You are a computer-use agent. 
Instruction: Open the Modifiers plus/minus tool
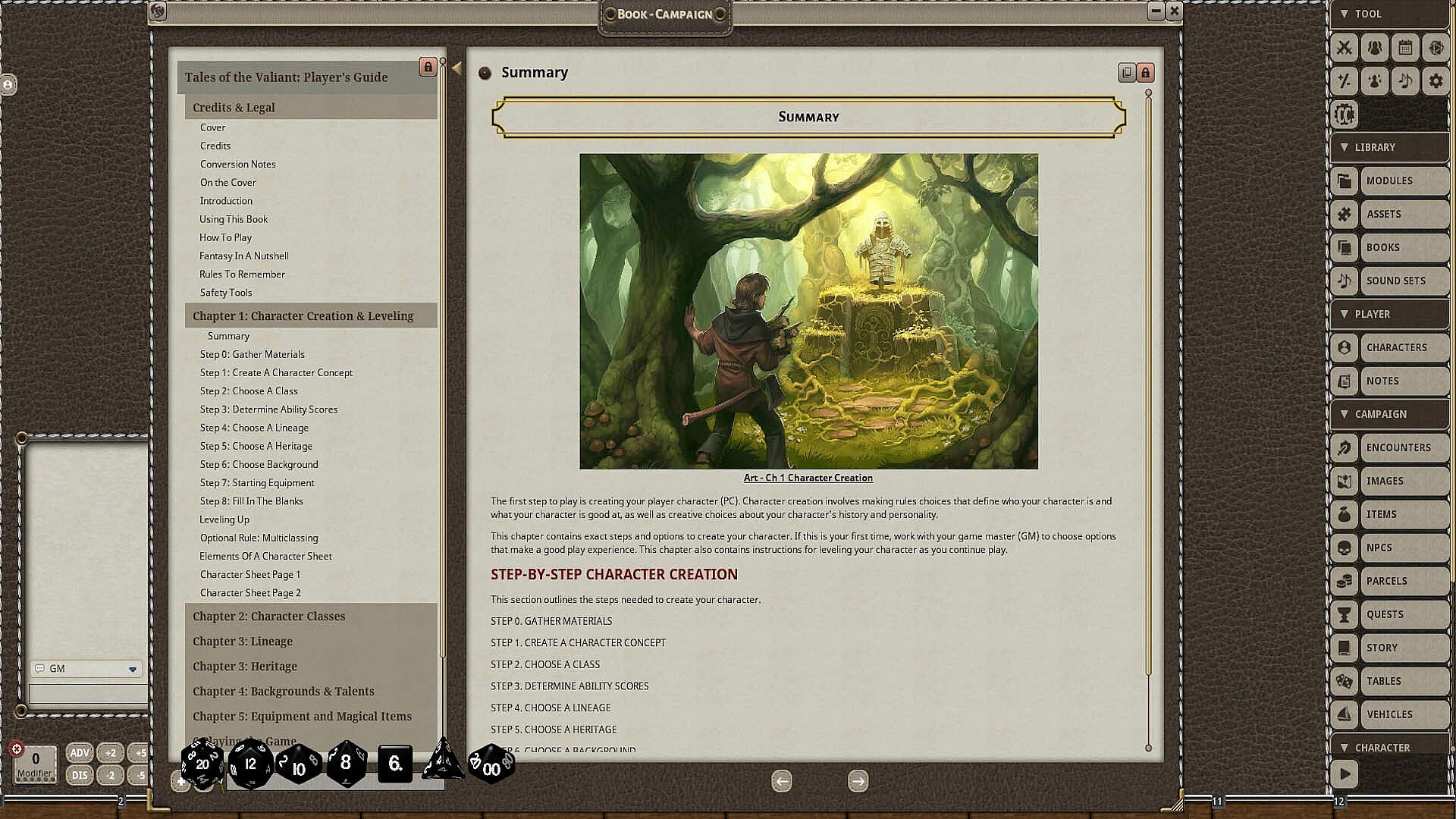1345,80
